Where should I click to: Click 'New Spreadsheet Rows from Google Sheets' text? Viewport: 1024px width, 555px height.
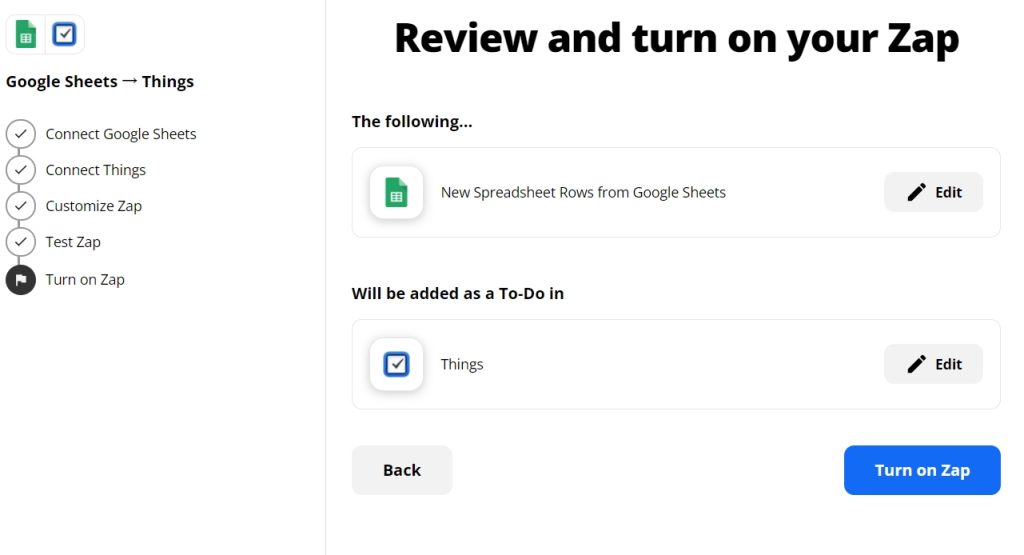[583, 192]
